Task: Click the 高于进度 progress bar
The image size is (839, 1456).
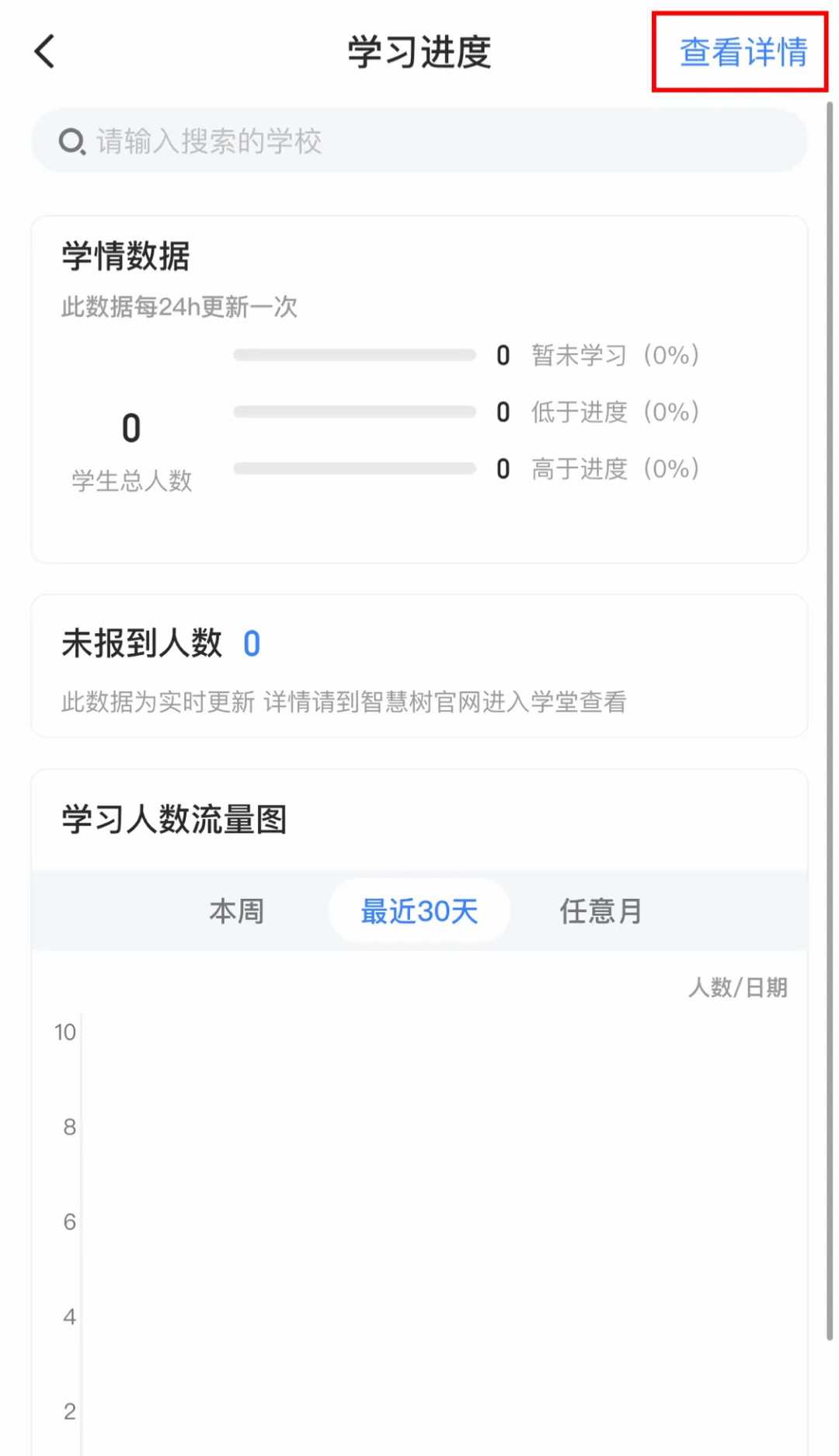Action: pos(354,468)
